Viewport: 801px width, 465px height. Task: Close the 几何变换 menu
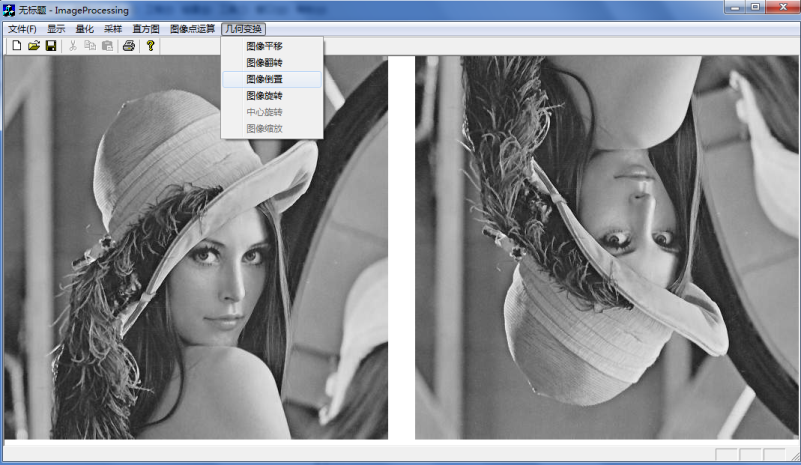(244, 29)
